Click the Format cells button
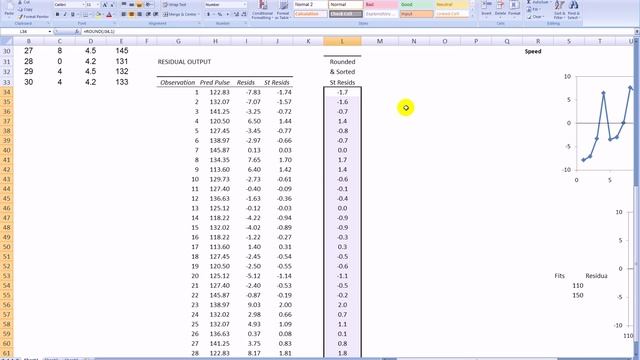The width and height of the screenshot is (640, 360). (x=514, y=9)
